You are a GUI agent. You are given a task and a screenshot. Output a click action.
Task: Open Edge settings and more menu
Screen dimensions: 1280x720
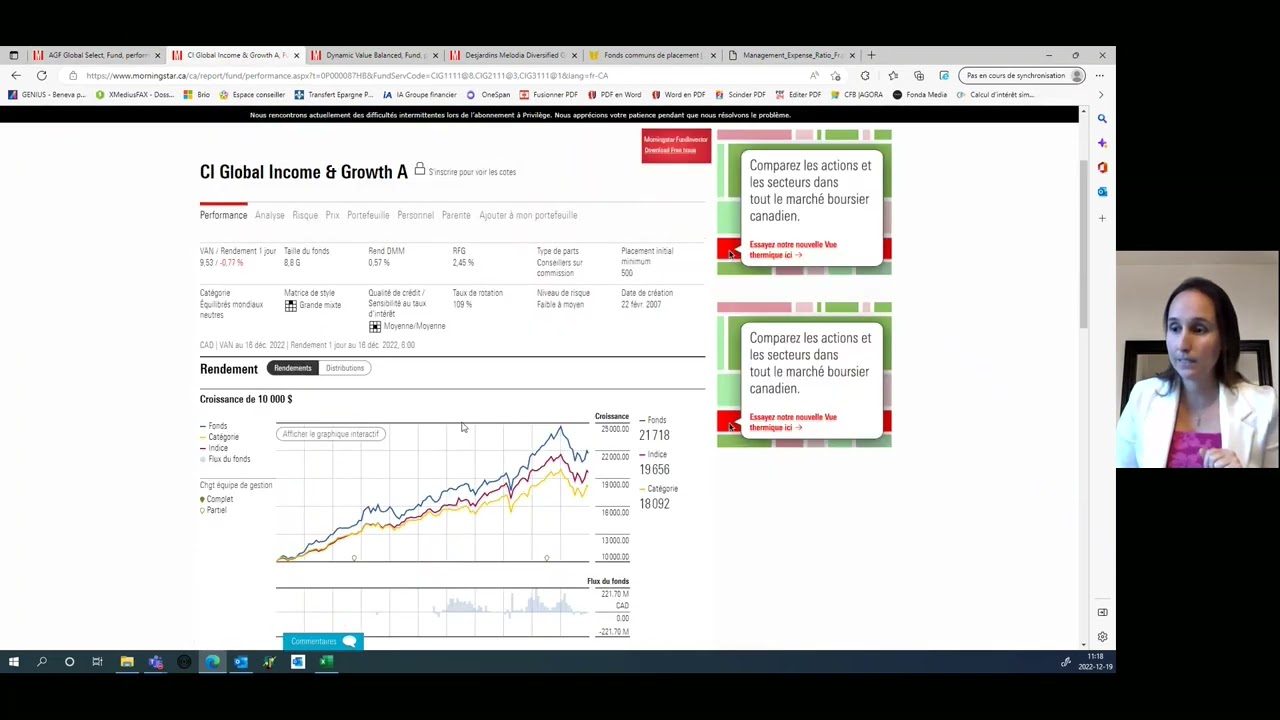pos(1100,75)
